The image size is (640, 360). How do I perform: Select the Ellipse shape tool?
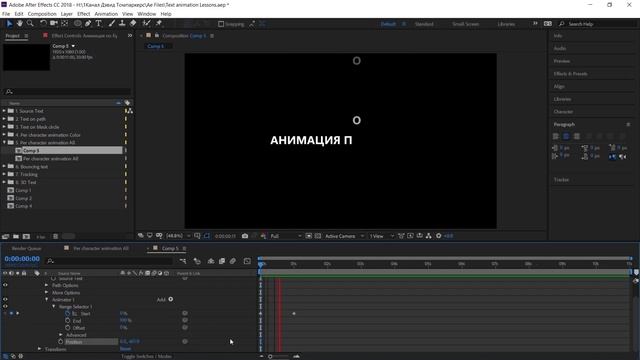[x=77, y=24]
